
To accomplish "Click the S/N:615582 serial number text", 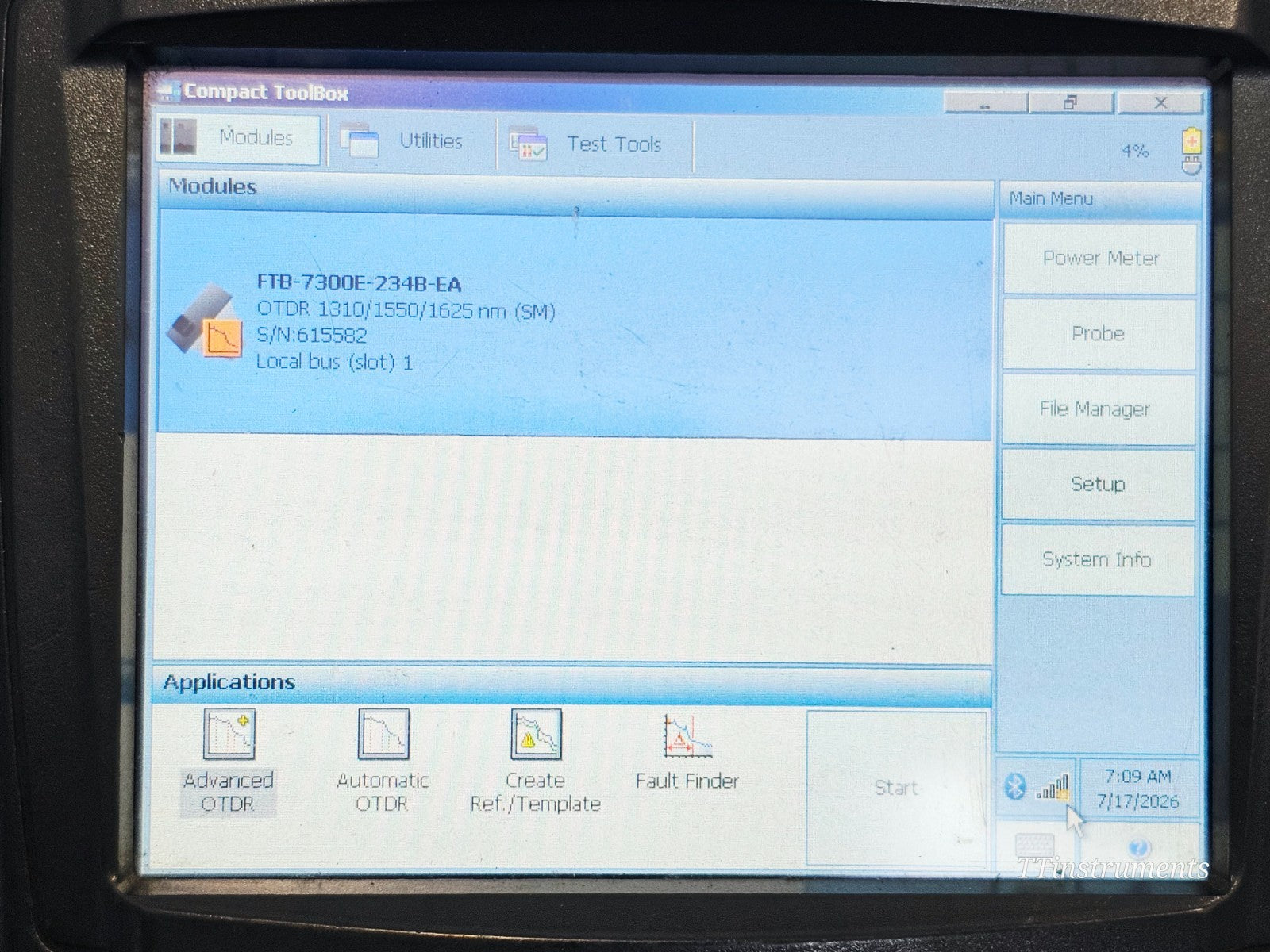I will click(x=311, y=336).
